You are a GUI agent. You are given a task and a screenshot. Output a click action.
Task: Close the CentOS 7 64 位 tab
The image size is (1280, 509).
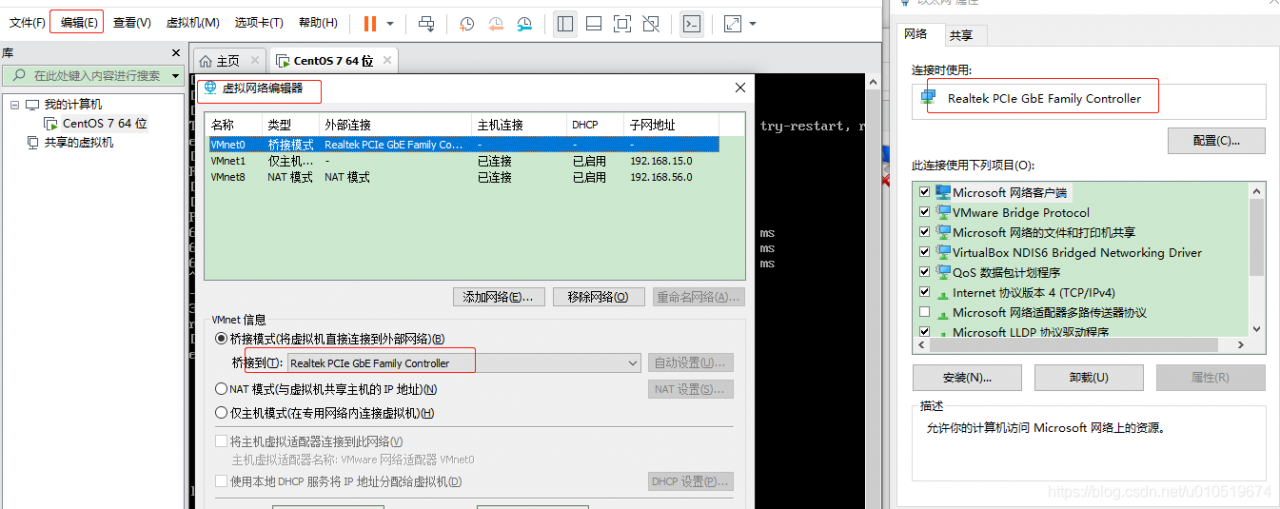(x=387, y=61)
